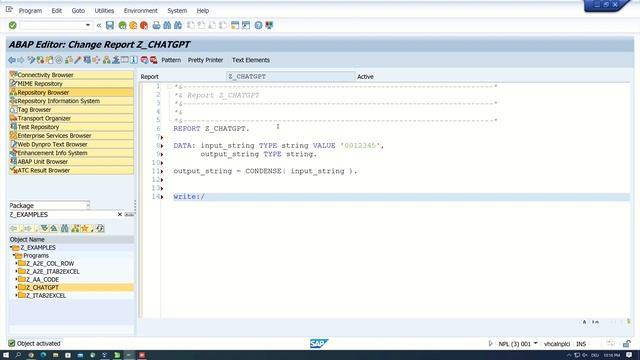
Task: Click the Pattern button
Action: click(171, 60)
